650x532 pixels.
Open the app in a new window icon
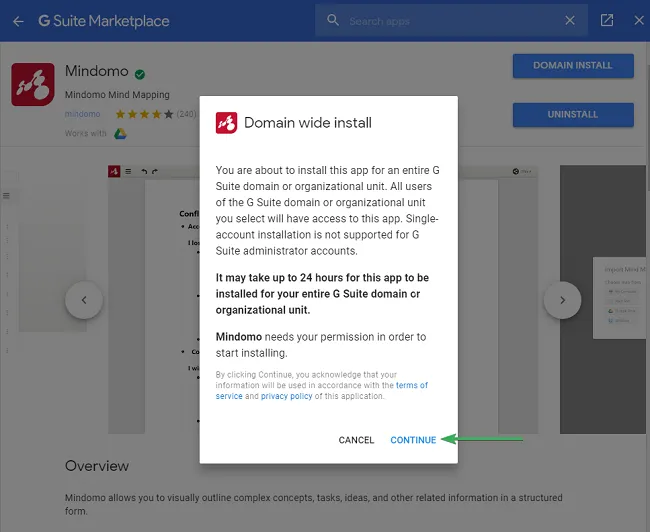607,21
